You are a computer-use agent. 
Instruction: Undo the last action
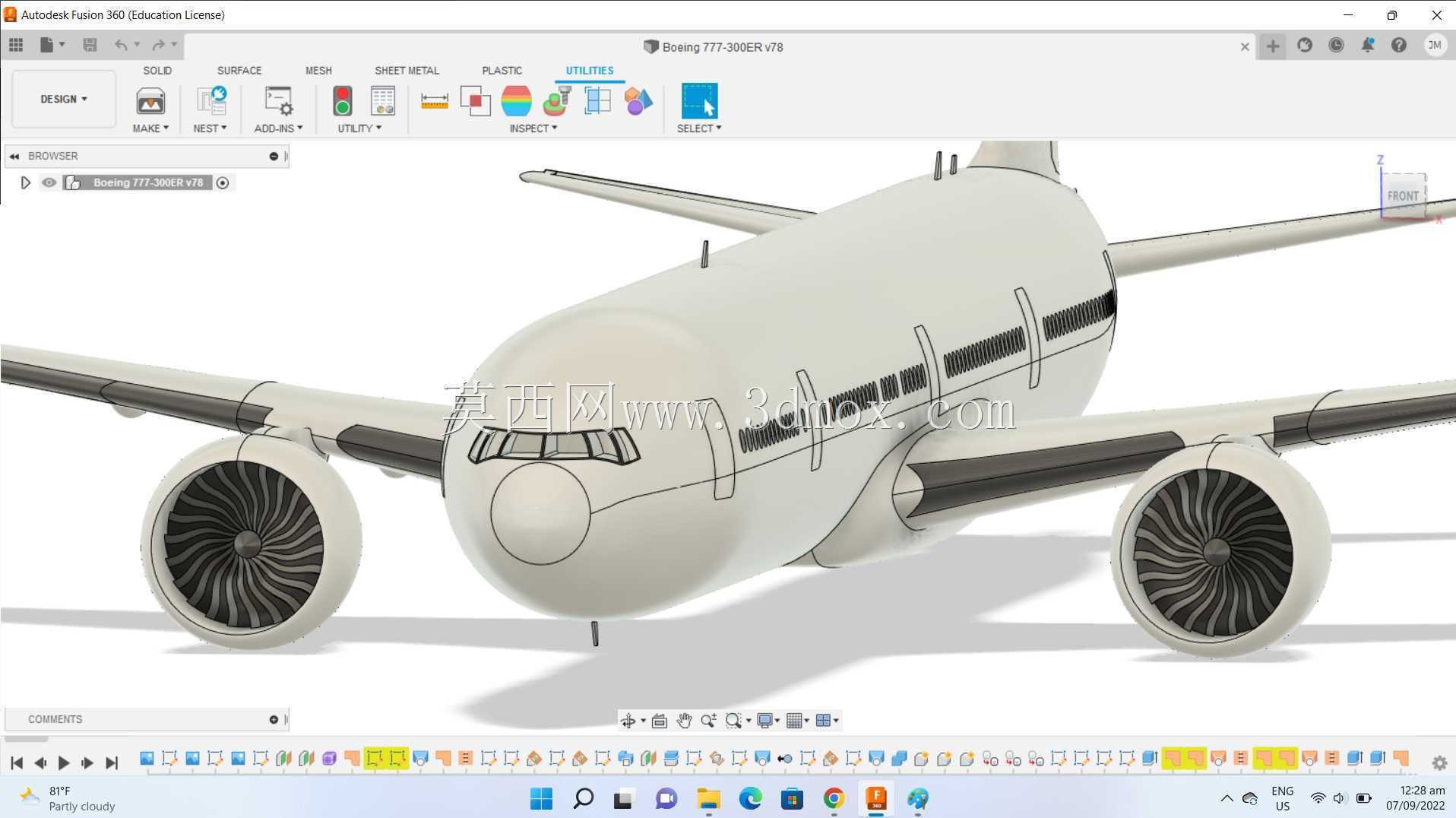click(x=121, y=45)
